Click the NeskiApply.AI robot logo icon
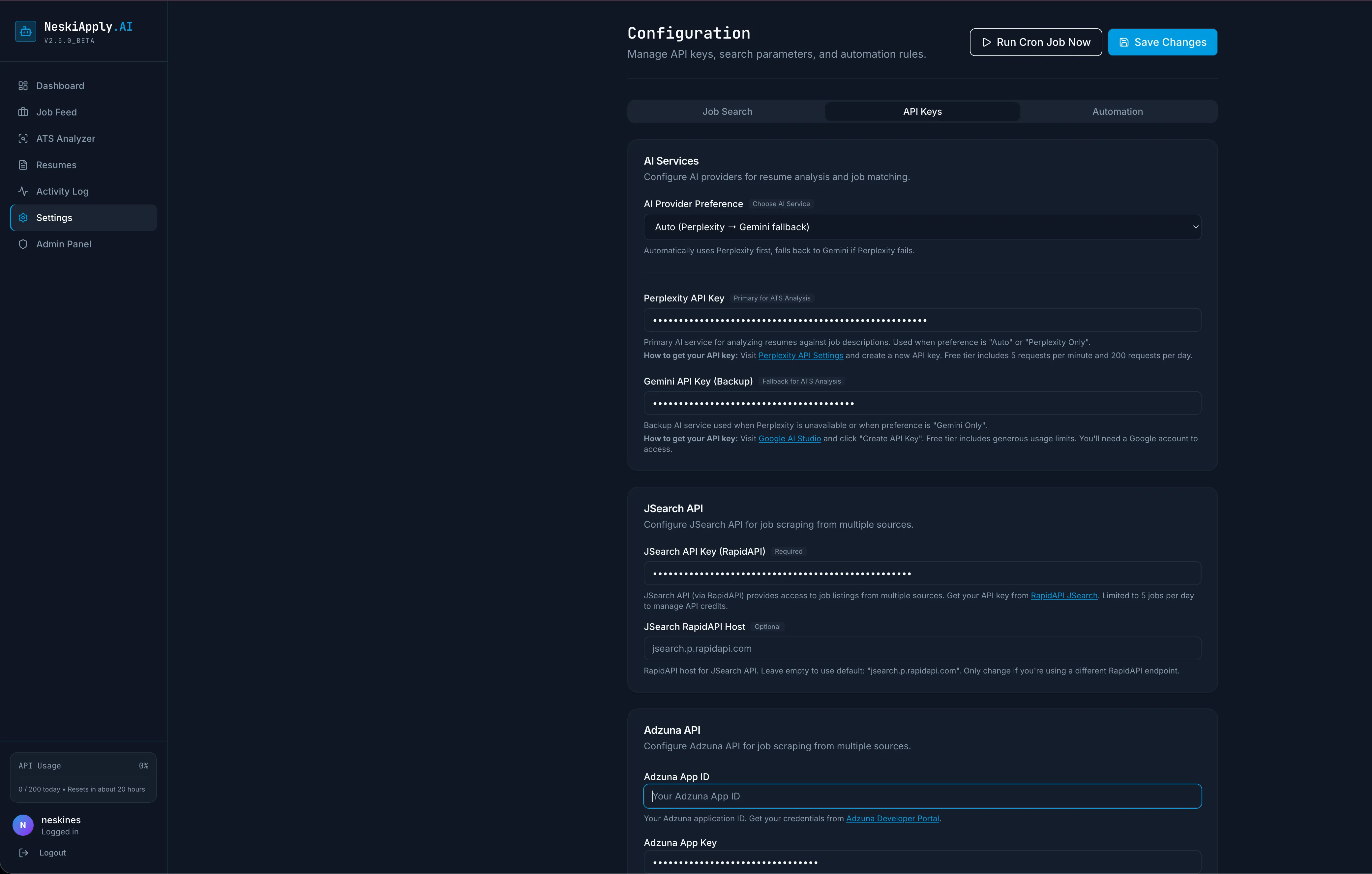The image size is (1372, 874). pyautogui.click(x=26, y=32)
